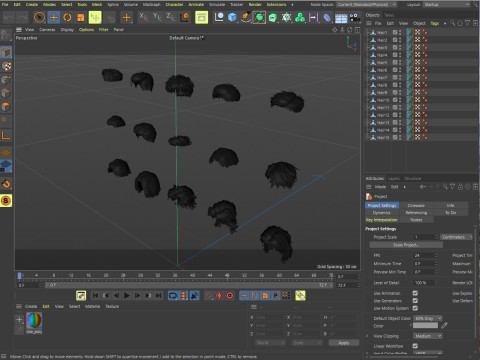Open the Render menu
The height and width of the screenshot is (360, 480).
point(255,4)
